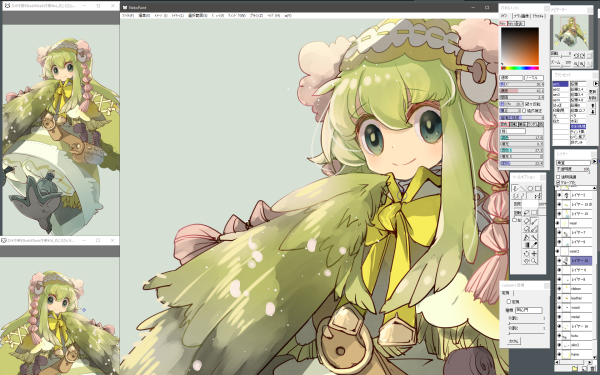Image resolution: width=600 pixels, height=375 pixels.
Task: Click the zoom-in icon in navigator panel
Action: coord(582,64)
